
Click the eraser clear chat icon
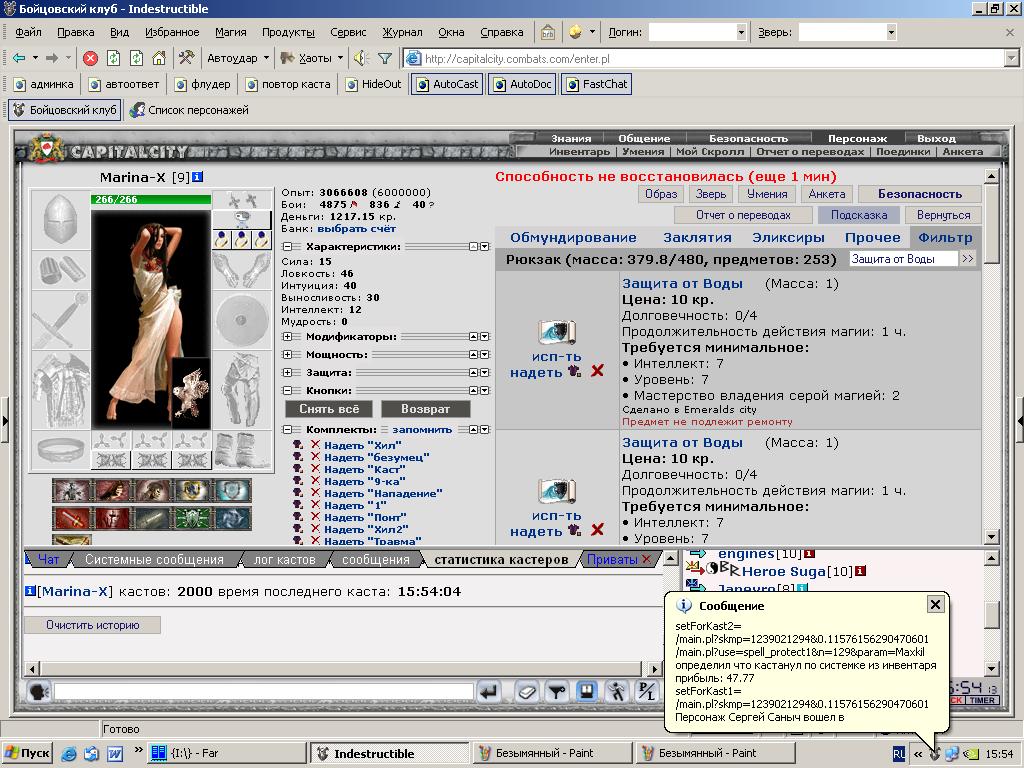pyautogui.click(x=527, y=691)
